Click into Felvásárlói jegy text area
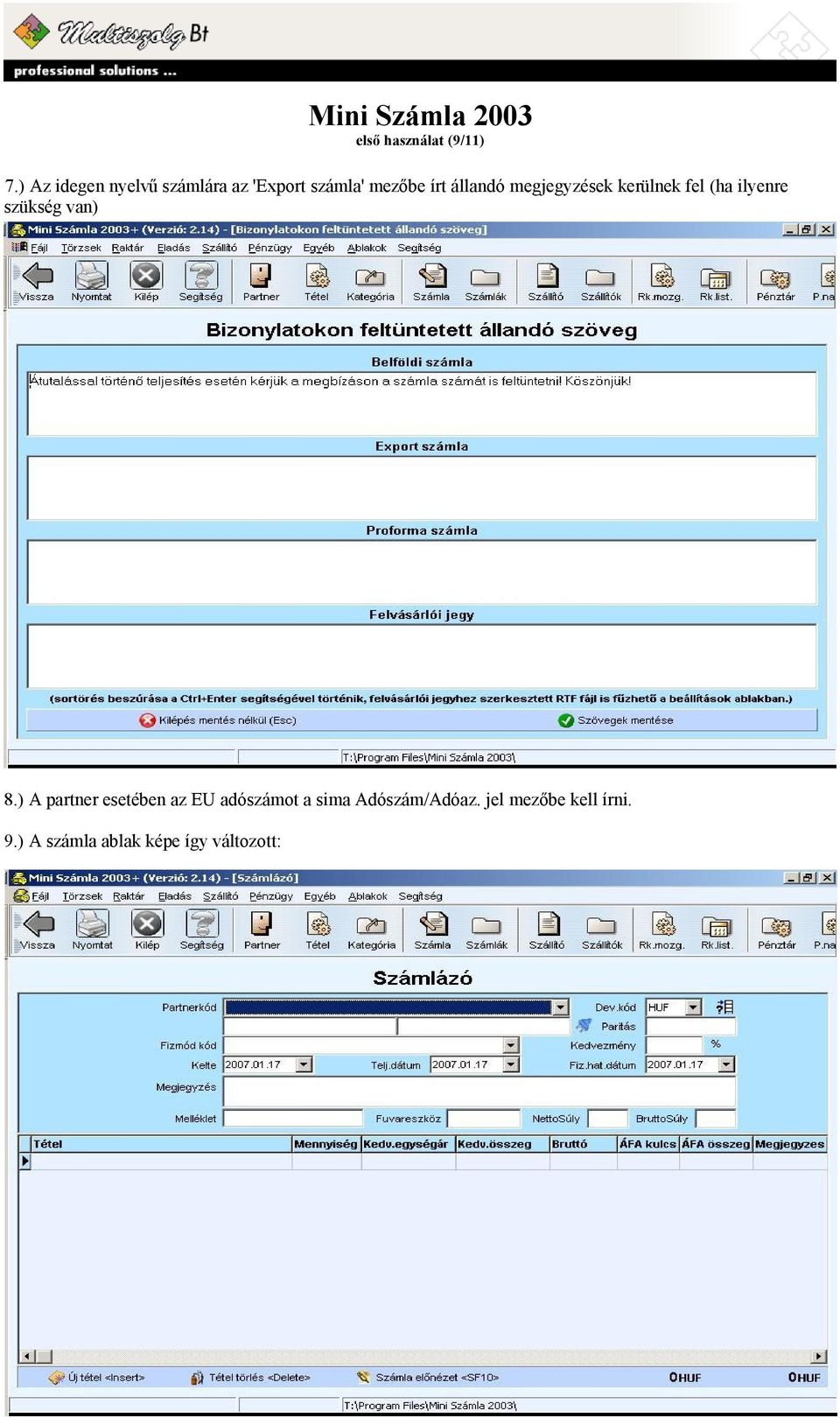Viewport: 840px width, 1418px height. (422, 656)
